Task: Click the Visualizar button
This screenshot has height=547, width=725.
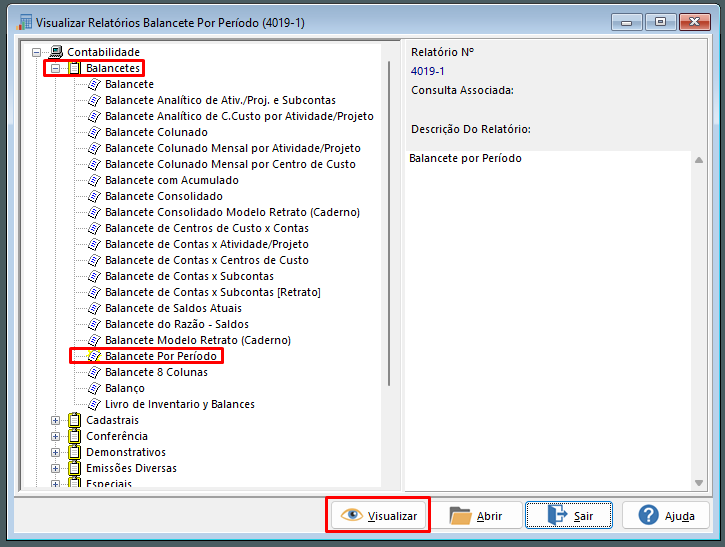Action: [x=378, y=516]
